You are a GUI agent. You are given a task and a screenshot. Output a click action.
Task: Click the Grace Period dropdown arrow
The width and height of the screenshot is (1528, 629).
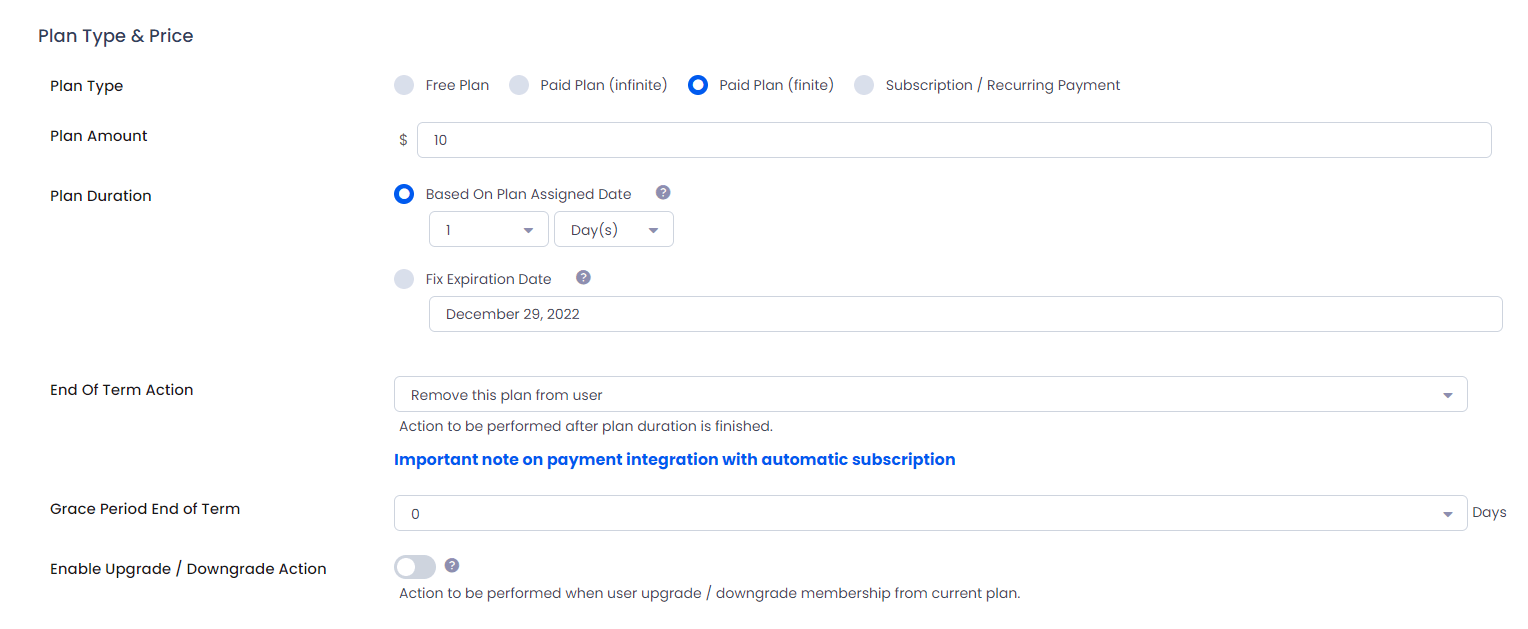pyautogui.click(x=1447, y=515)
